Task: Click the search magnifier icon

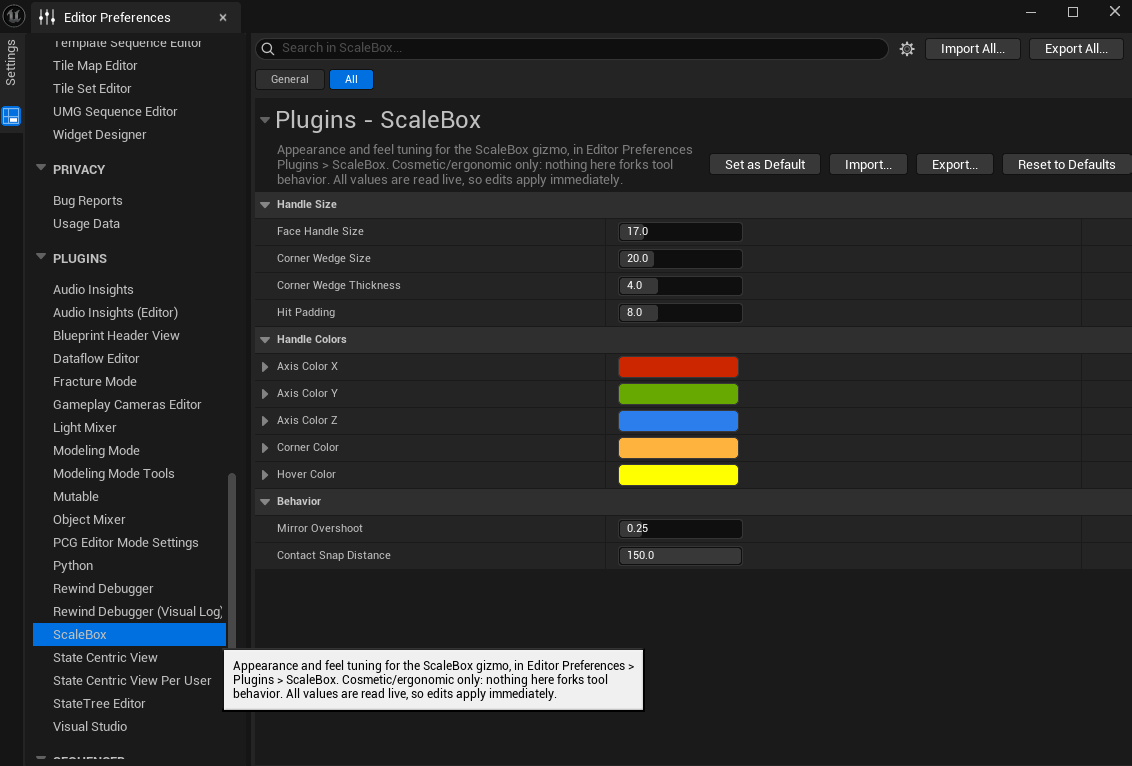Action: [268, 48]
